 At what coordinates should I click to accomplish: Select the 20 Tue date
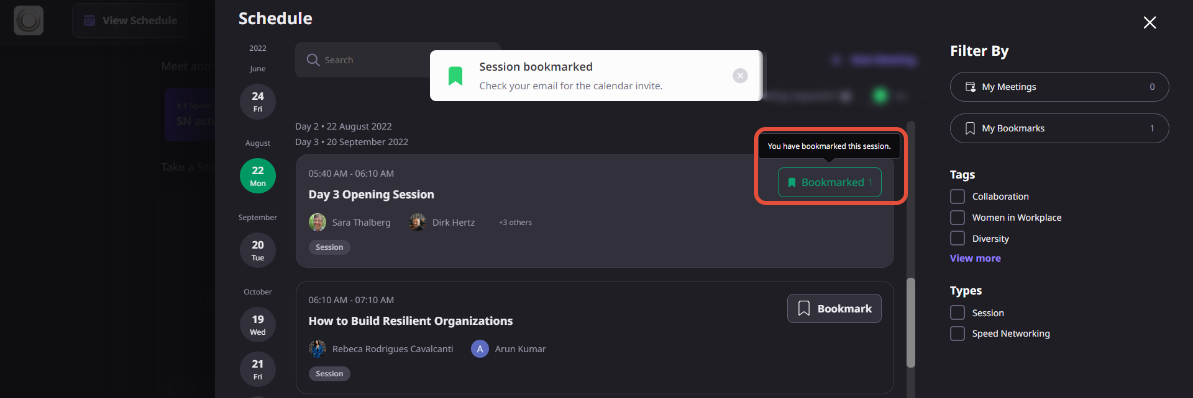[x=258, y=250]
